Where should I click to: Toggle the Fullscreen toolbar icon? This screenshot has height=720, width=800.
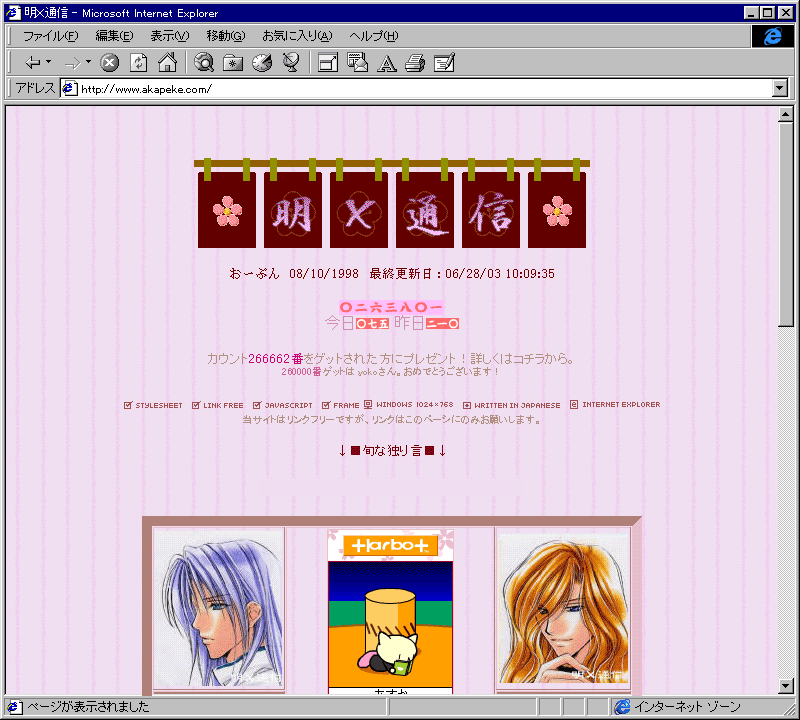point(328,63)
